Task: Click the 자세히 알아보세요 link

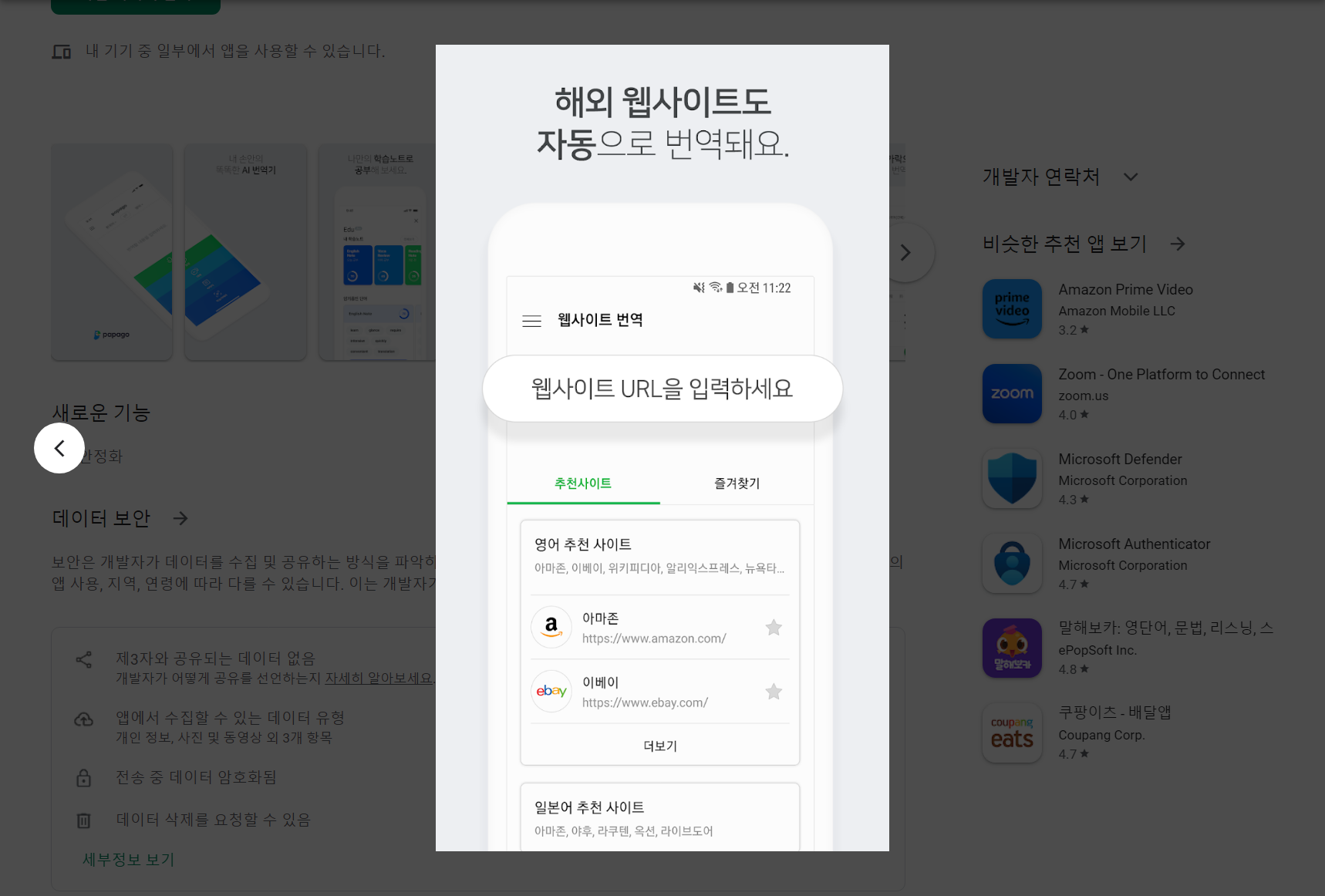Action: pyautogui.click(x=379, y=678)
